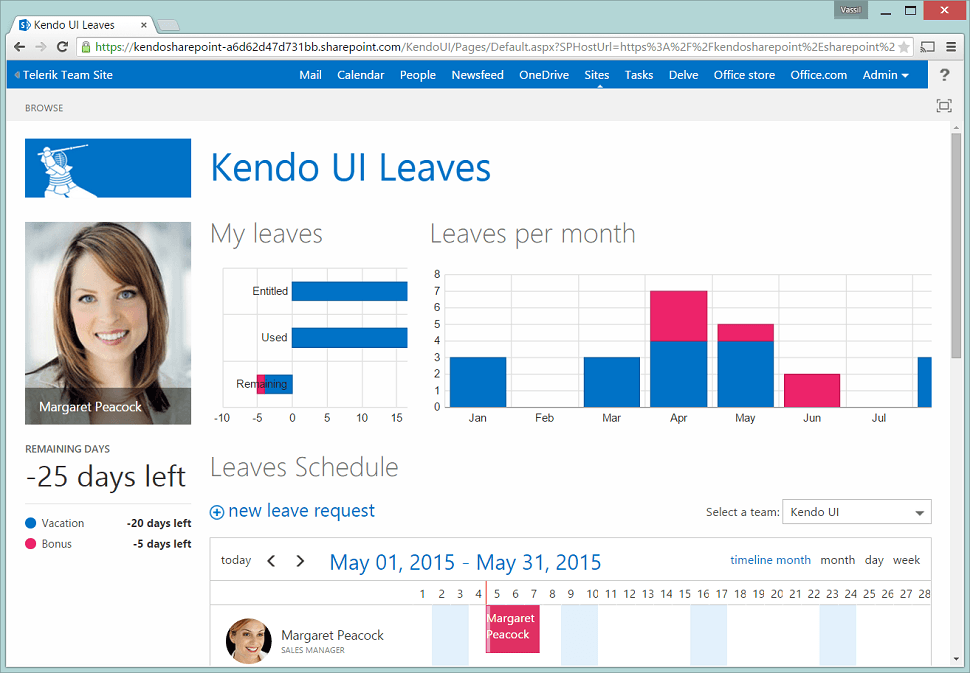Screen dimensions: 970x673
Task: Click Telerik Team Site link
Action: pos(67,75)
